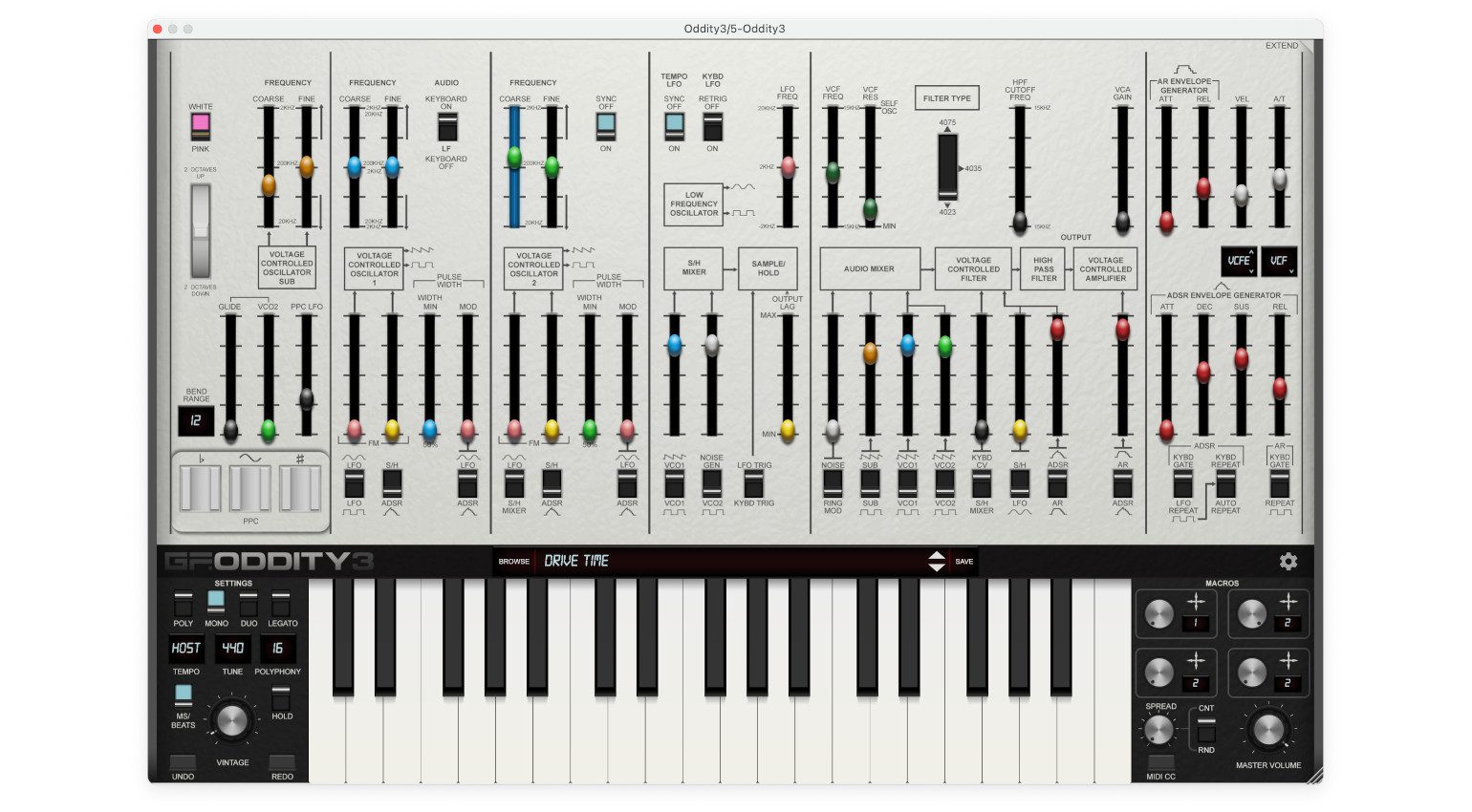Toggle the CNT/RND spread switch

[1206, 730]
